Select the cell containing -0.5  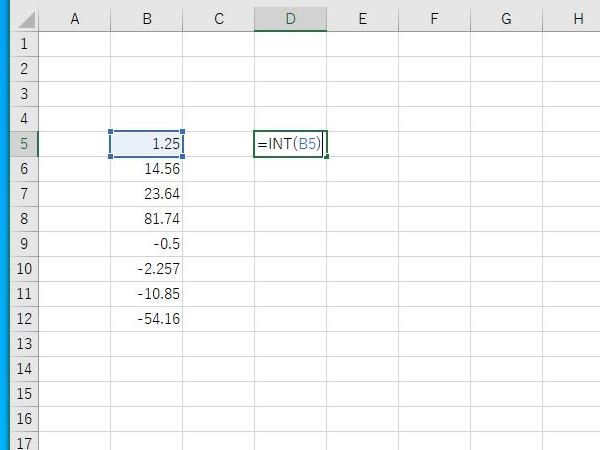[146, 244]
